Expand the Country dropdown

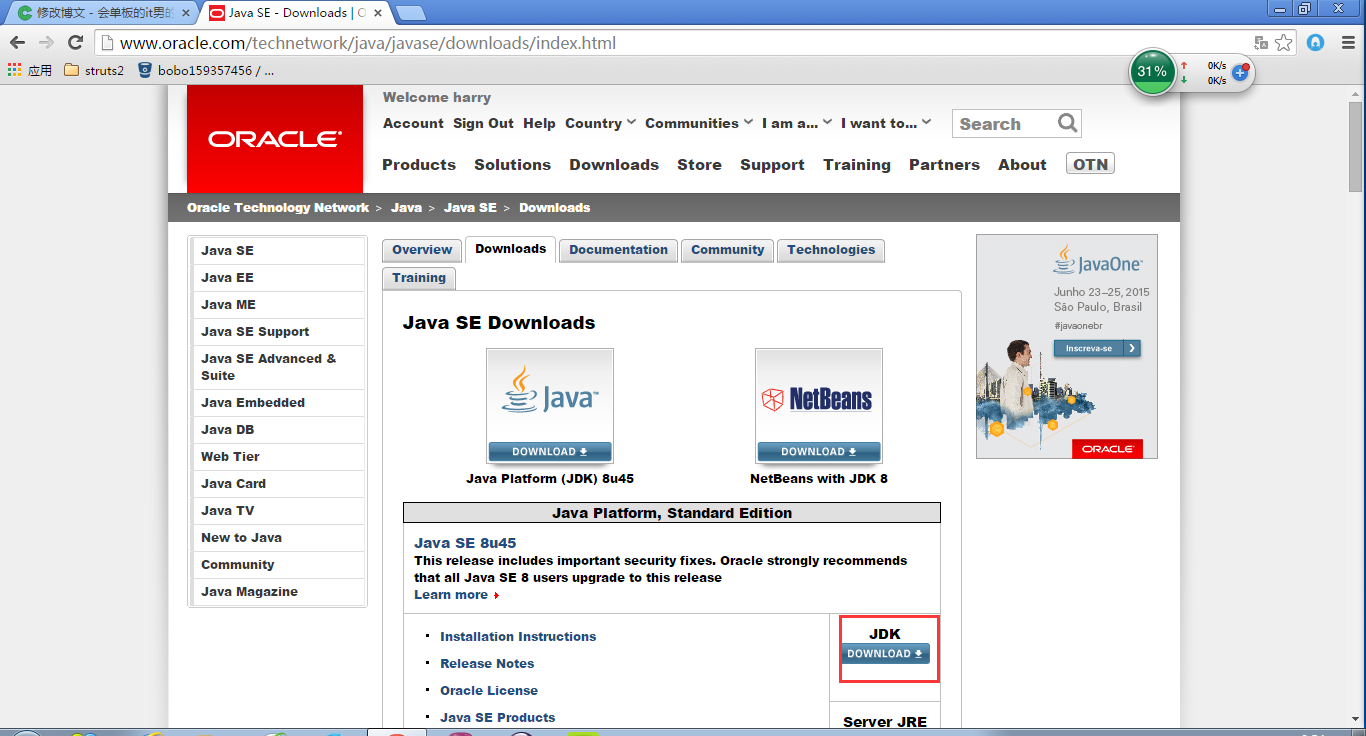tap(600, 123)
